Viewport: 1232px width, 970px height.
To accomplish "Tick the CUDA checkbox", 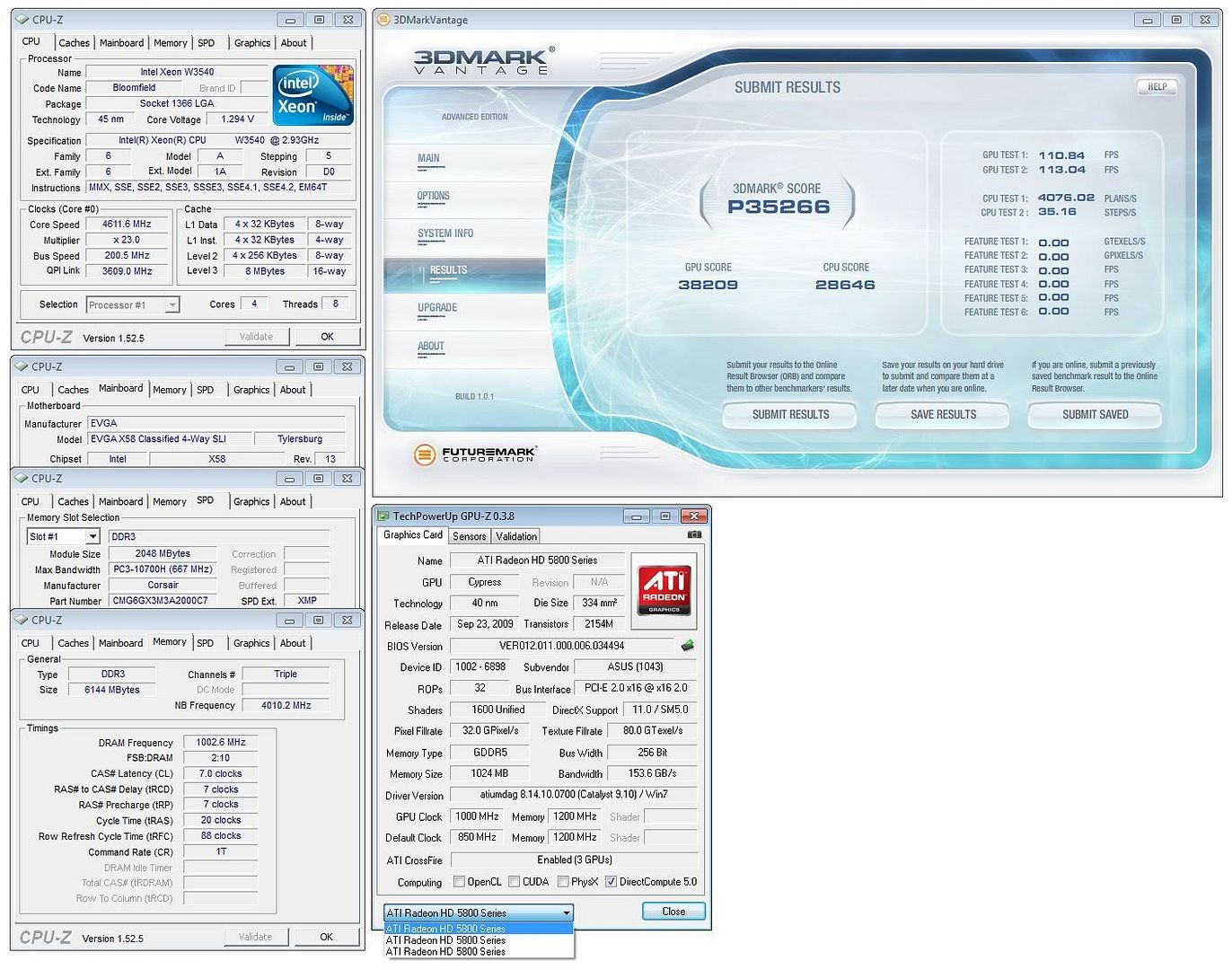I will 515,882.
